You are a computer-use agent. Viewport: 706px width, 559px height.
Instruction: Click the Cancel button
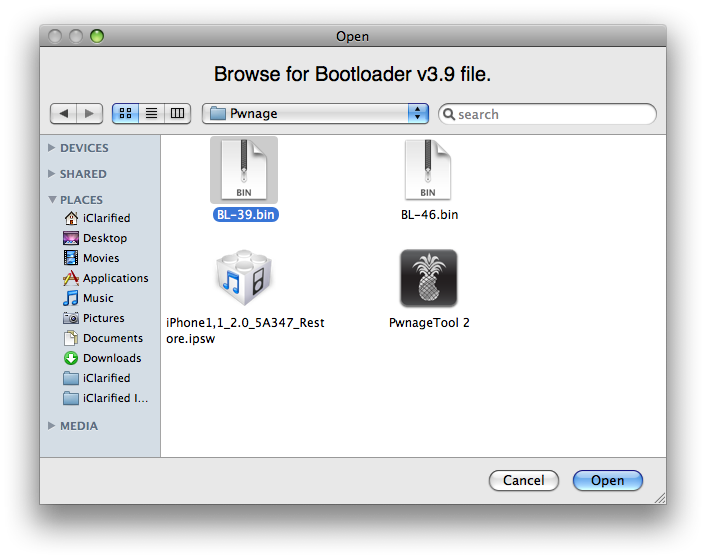click(x=523, y=480)
